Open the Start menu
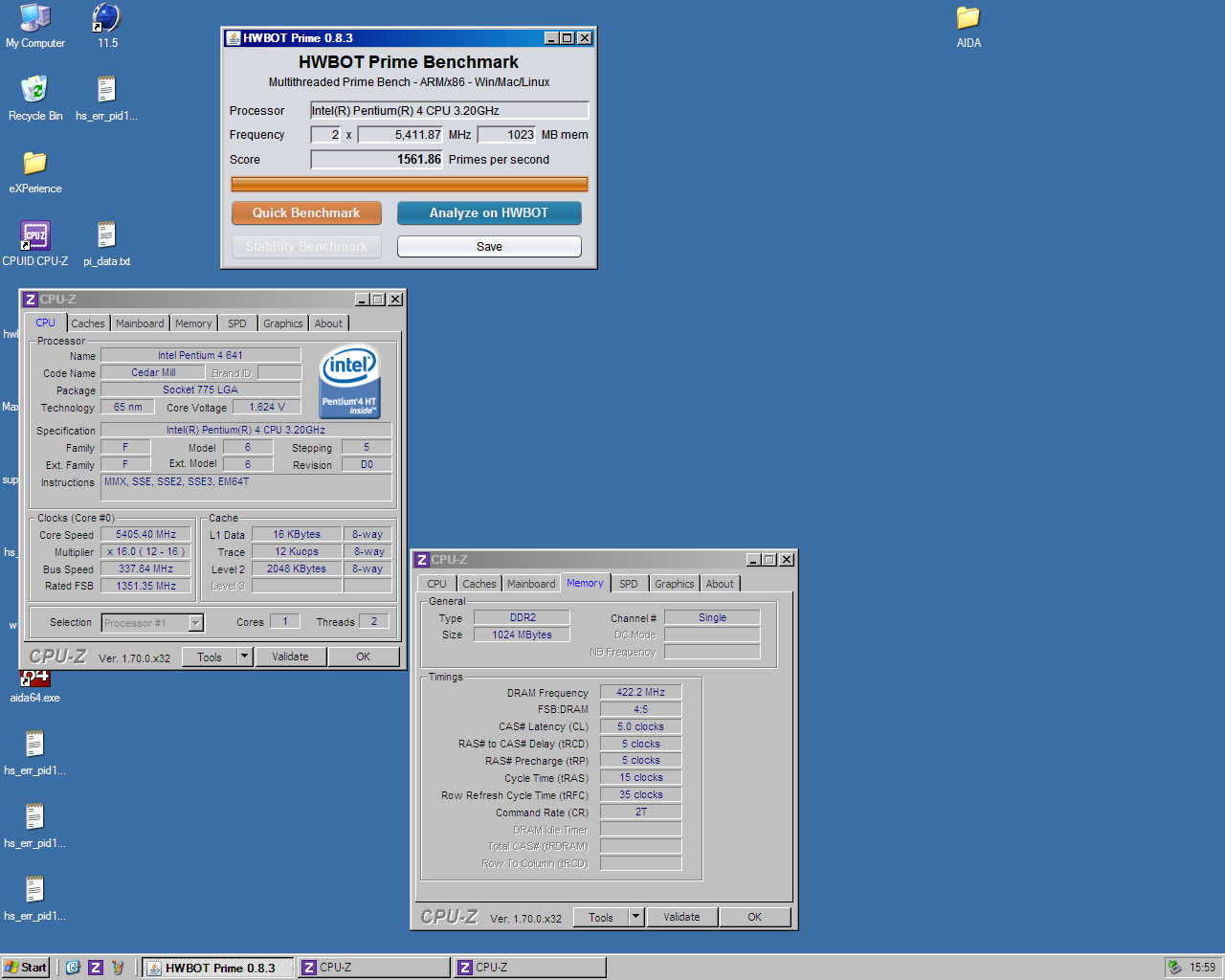 (x=26, y=968)
